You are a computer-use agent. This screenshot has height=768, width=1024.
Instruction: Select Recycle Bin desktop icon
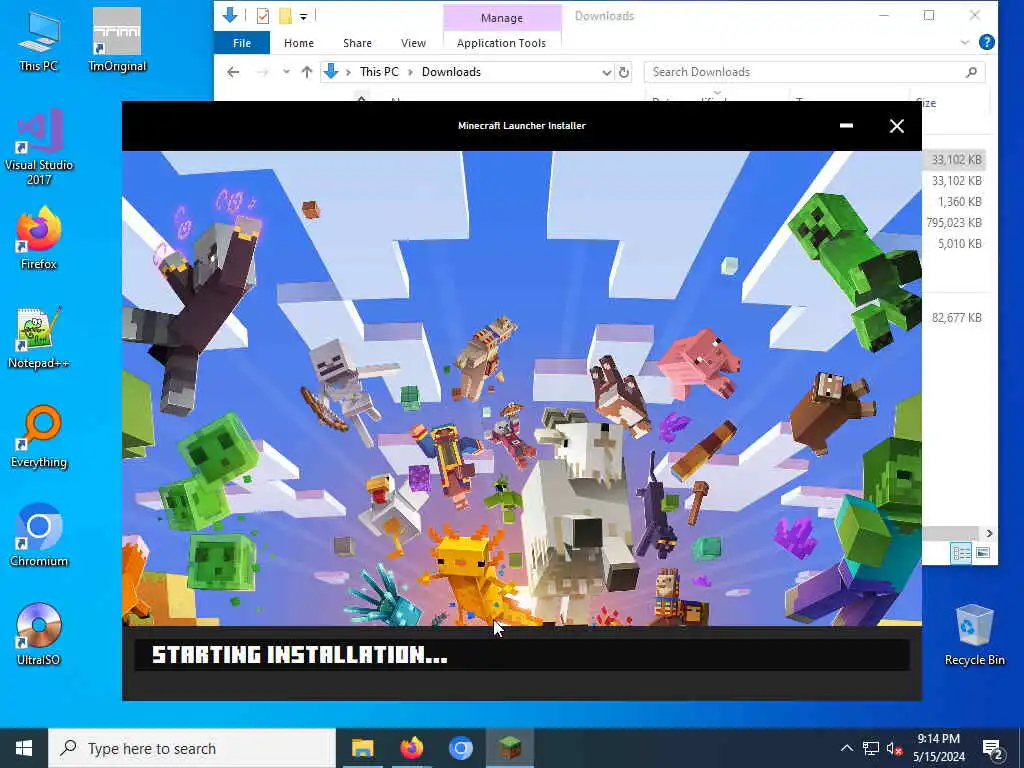974,635
